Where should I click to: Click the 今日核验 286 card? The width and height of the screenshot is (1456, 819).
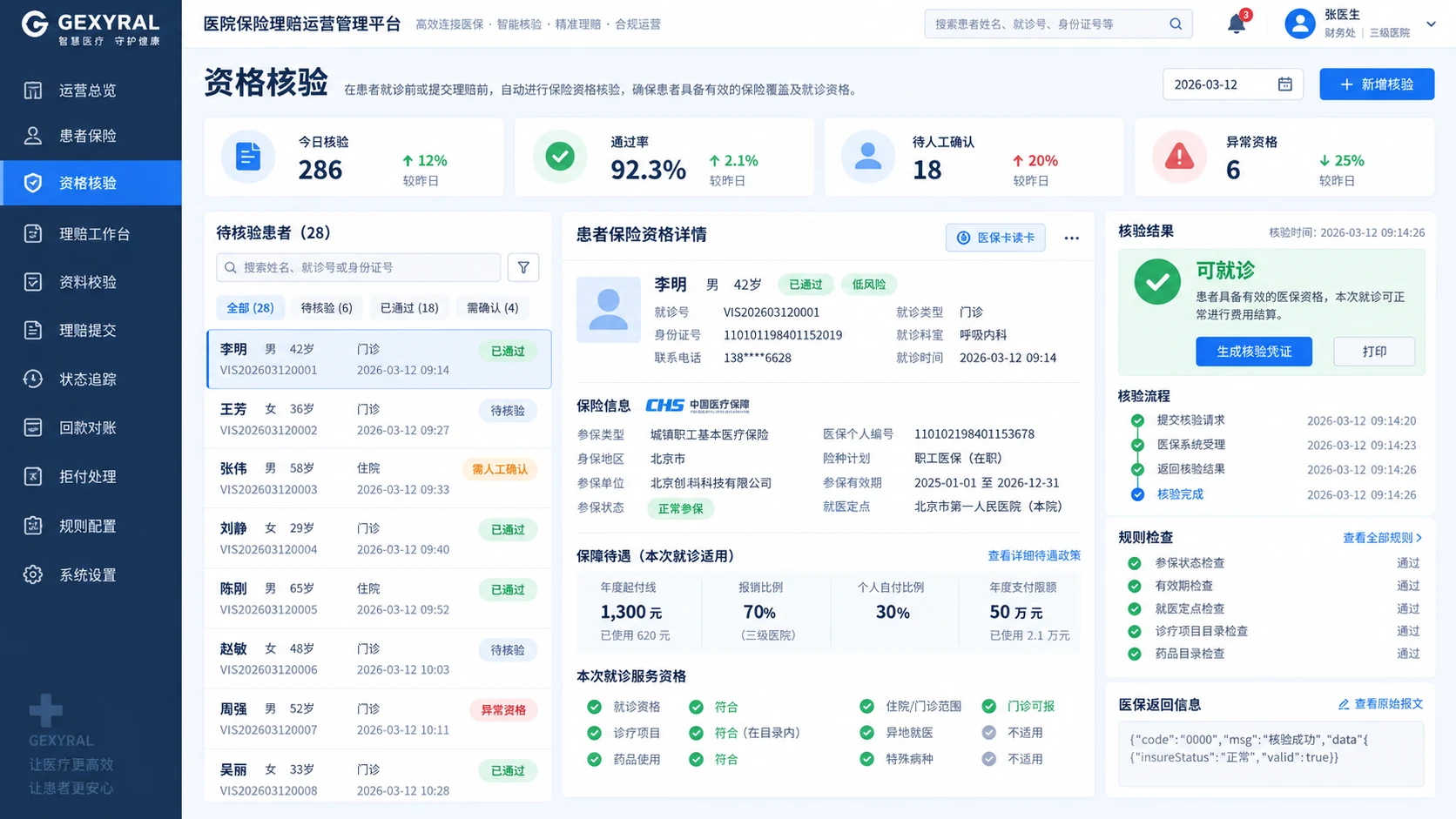(354, 158)
